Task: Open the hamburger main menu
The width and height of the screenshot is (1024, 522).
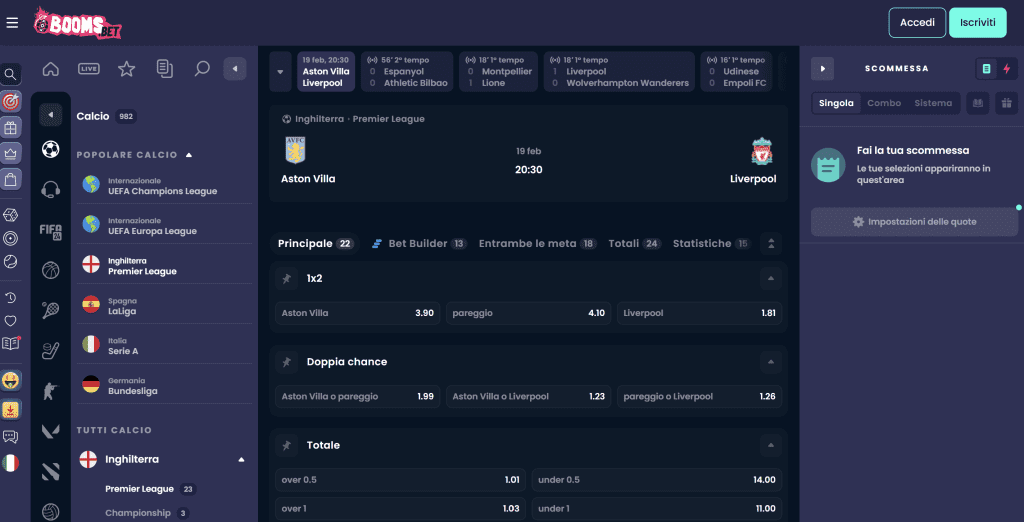Action: coord(12,23)
